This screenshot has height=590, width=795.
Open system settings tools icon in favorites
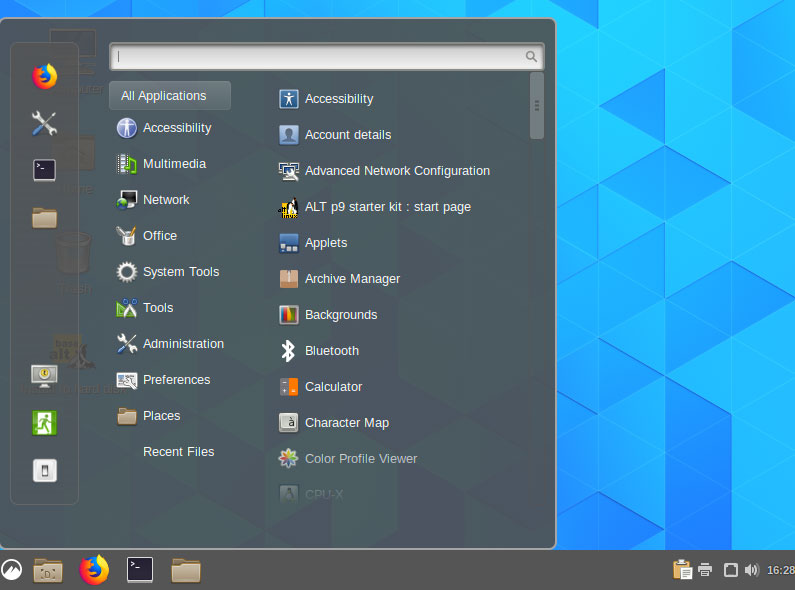tap(44, 124)
